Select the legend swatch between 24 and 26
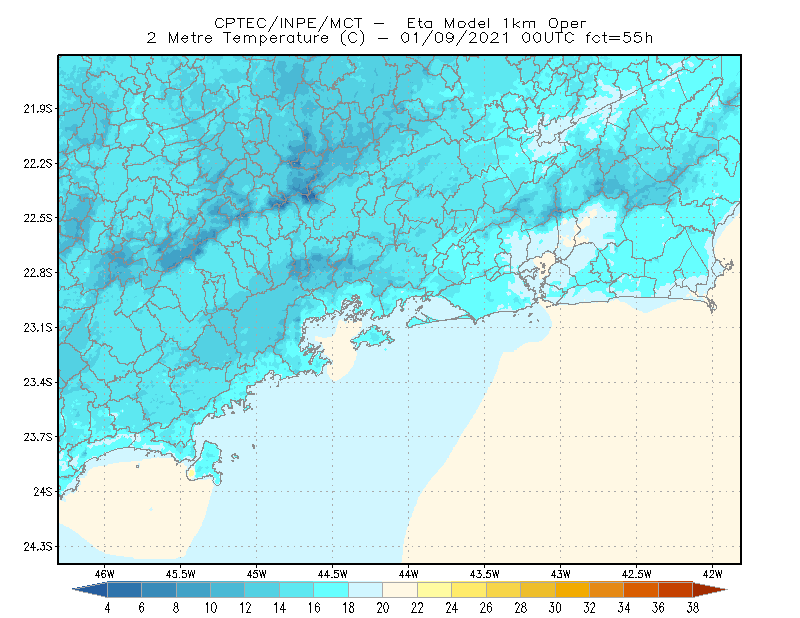 click(x=469, y=590)
